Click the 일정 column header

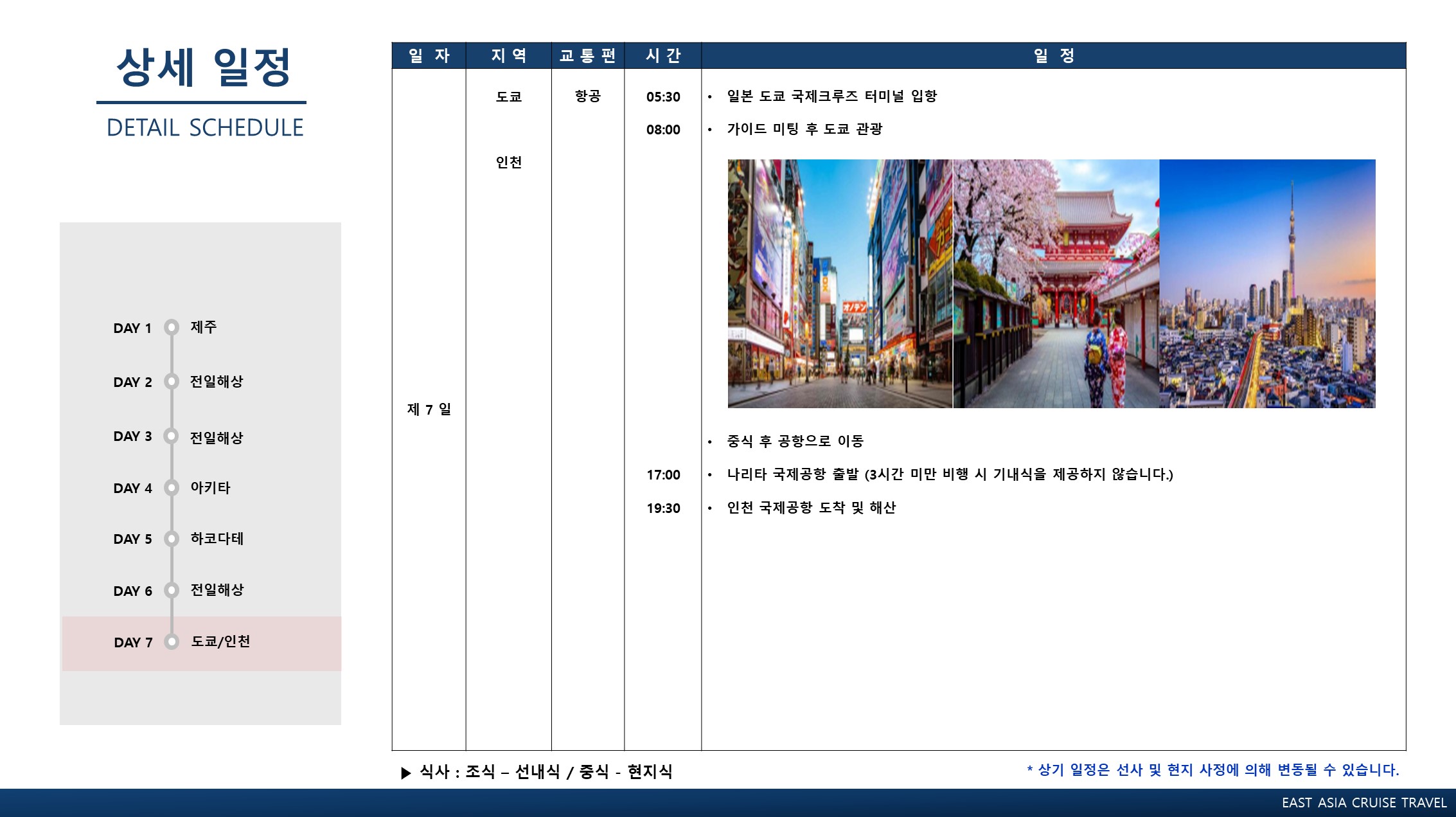(1053, 56)
